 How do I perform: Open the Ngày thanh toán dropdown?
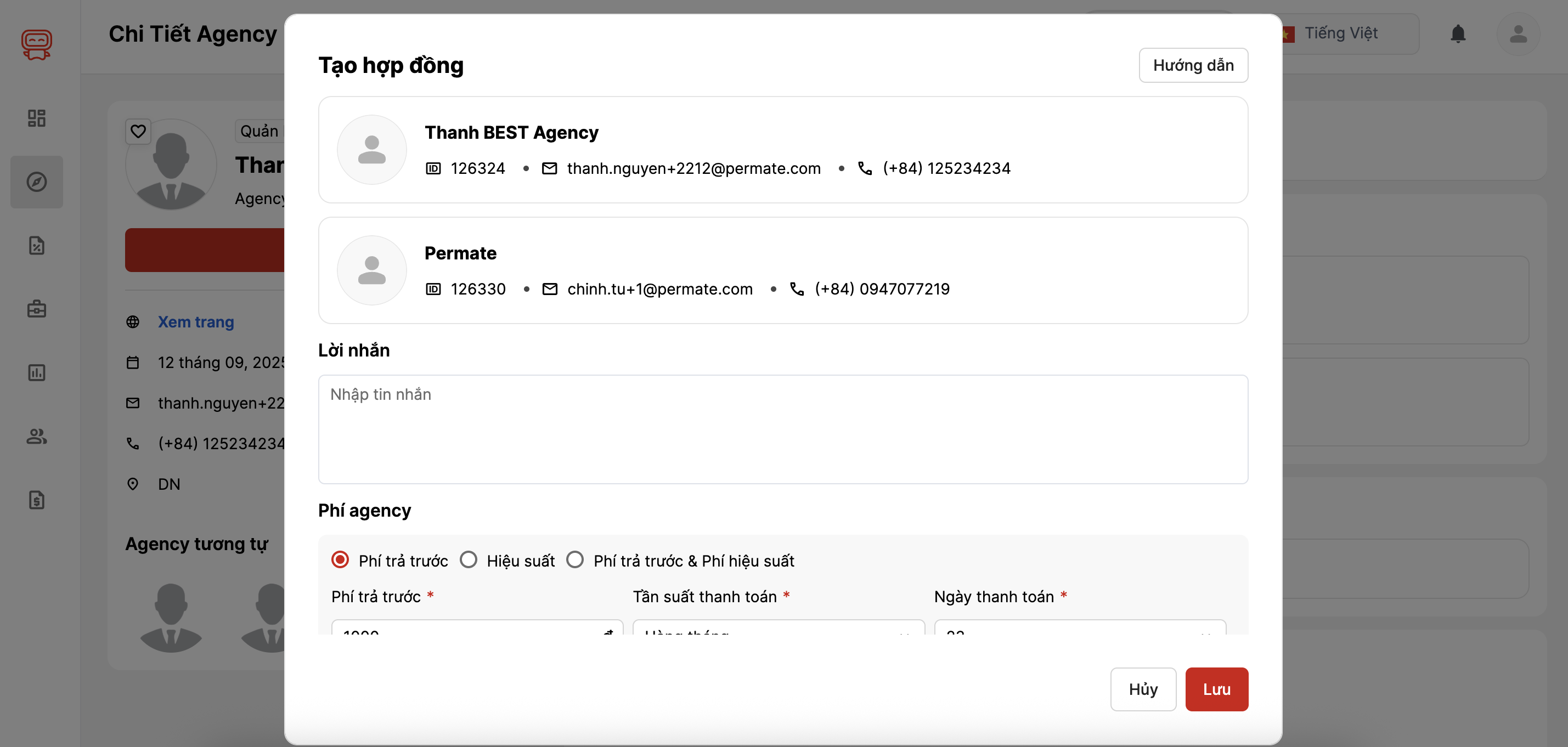pos(1079,629)
